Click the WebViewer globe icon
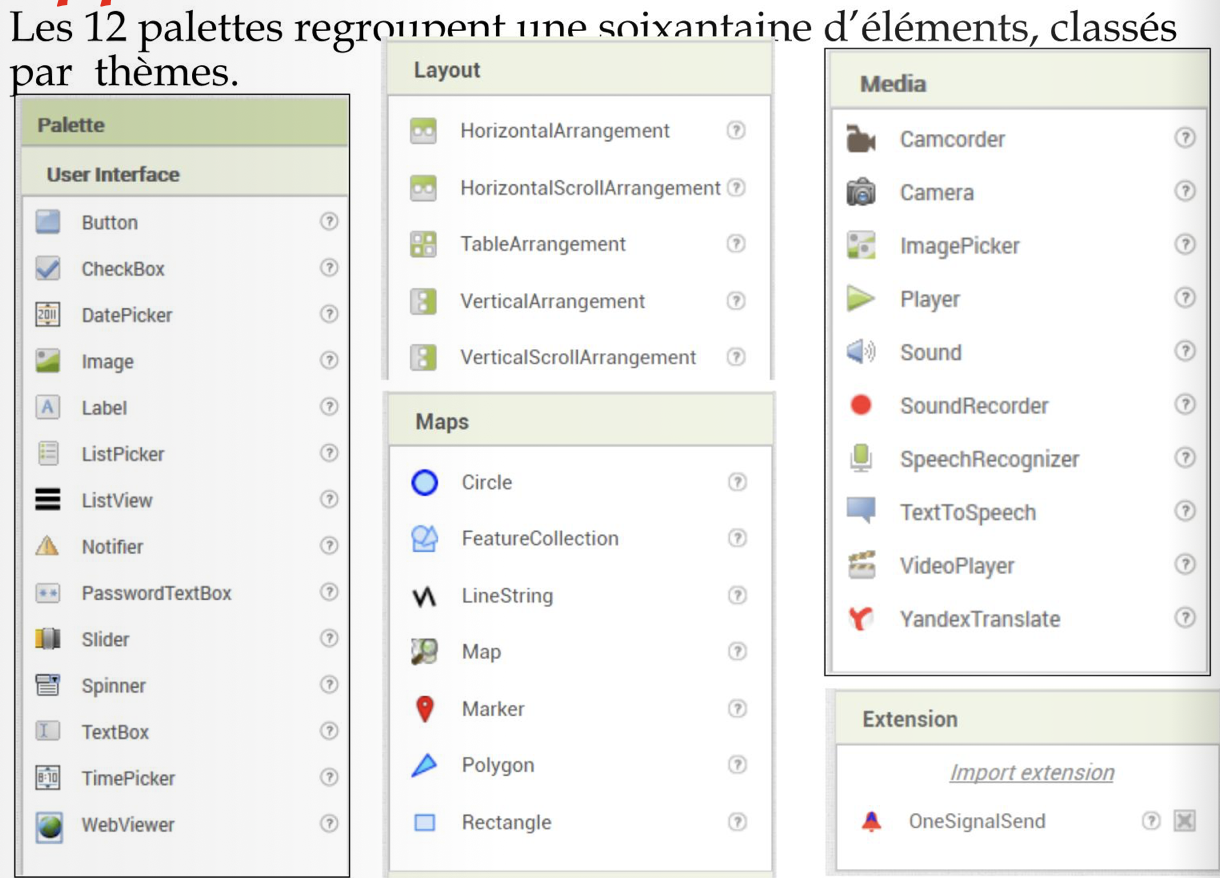This screenshot has width=1220, height=878. 48,825
